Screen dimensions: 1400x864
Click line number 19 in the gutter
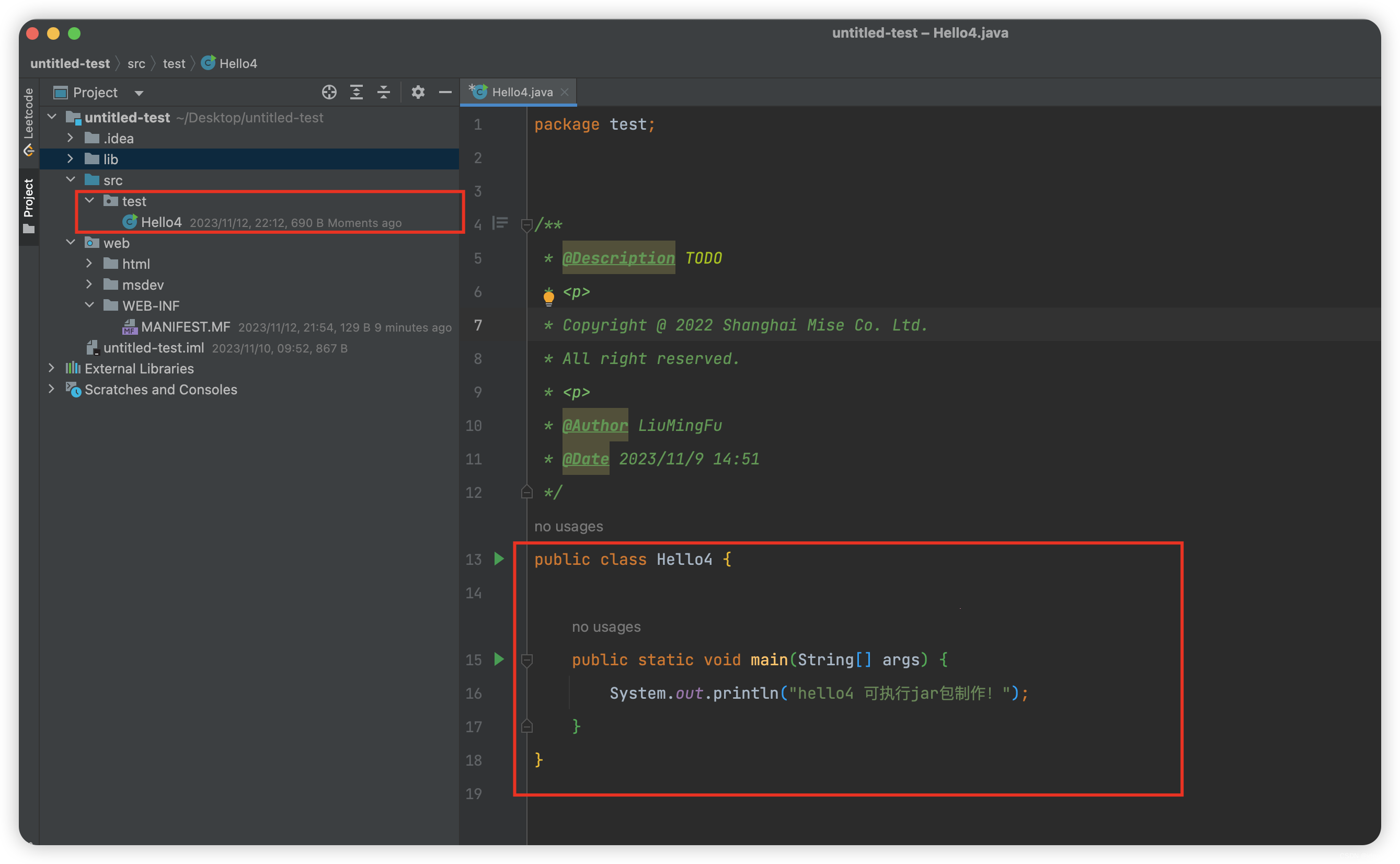(474, 793)
